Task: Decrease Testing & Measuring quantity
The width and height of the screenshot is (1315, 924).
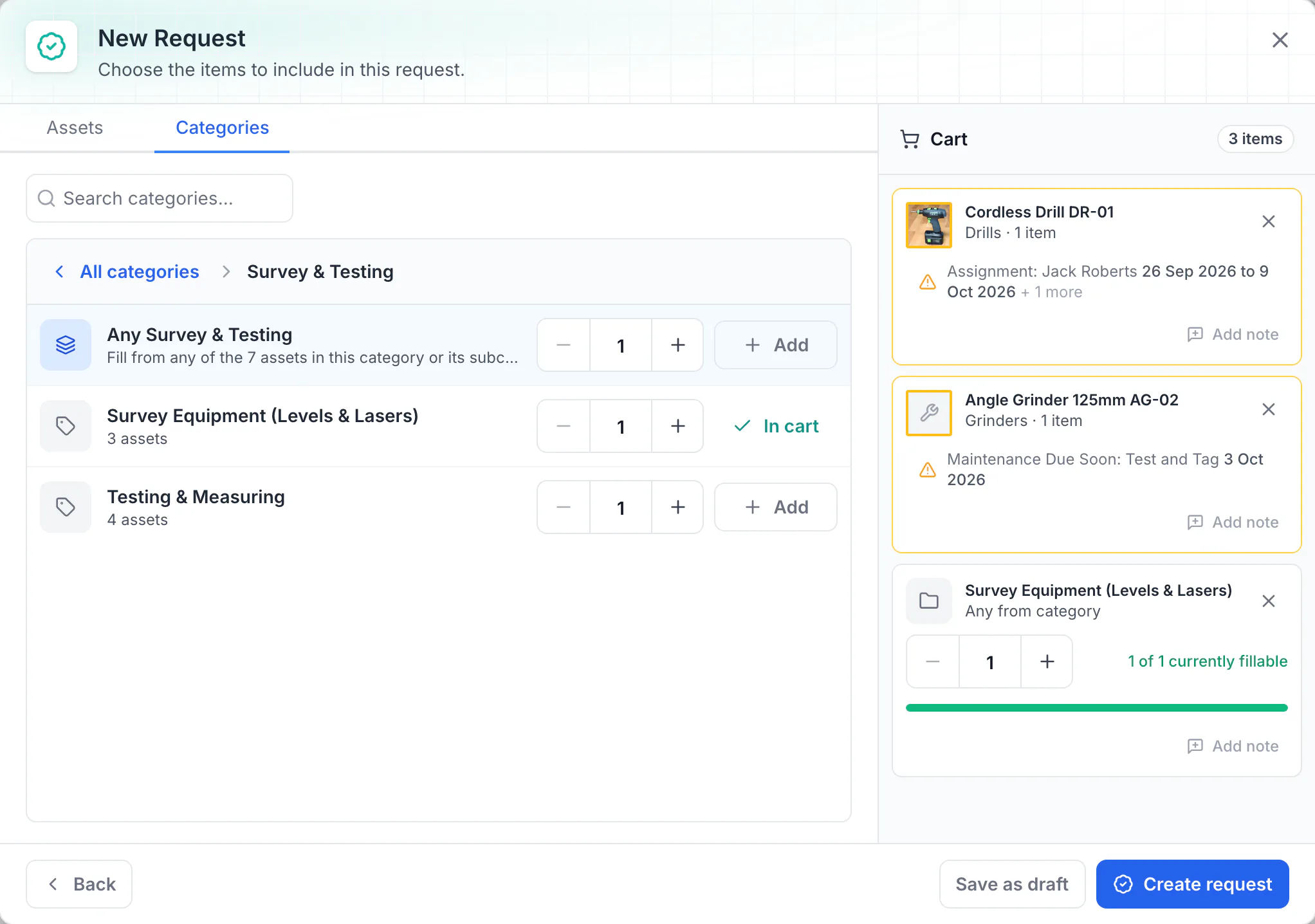Action: click(564, 507)
